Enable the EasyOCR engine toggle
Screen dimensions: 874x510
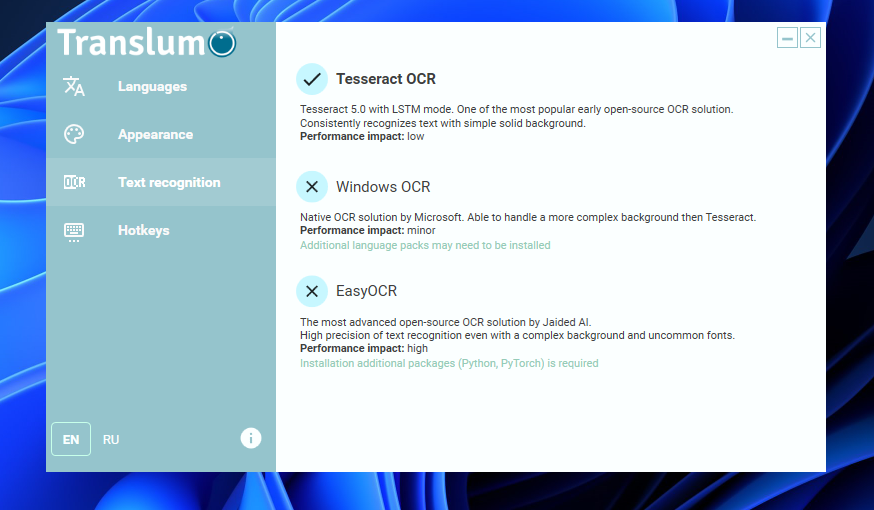pyautogui.click(x=312, y=291)
